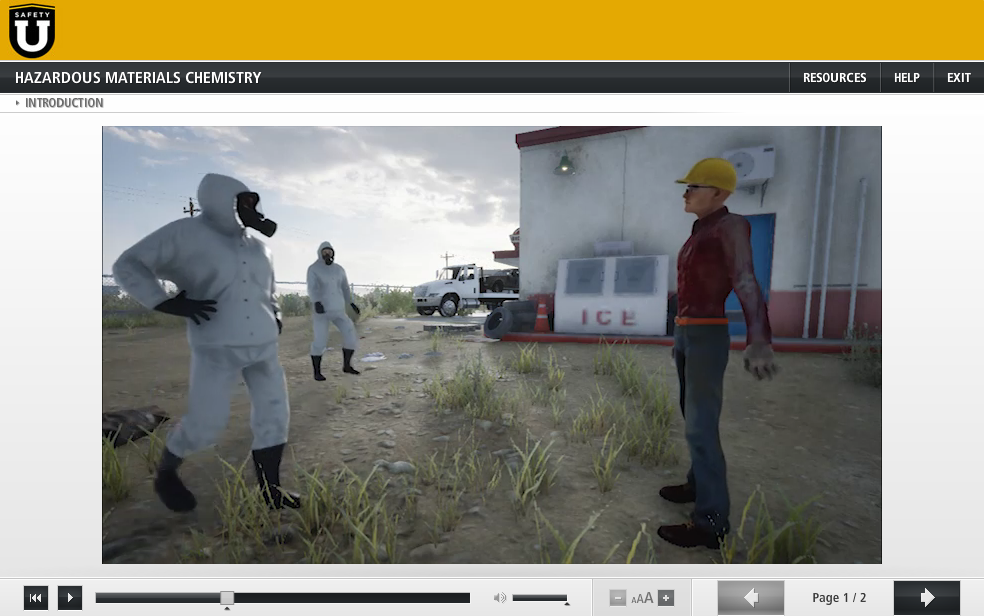Viewport: 984px width, 616px height.
Task: Open the INTRODUCTION menu item
Action: (64, 102)
